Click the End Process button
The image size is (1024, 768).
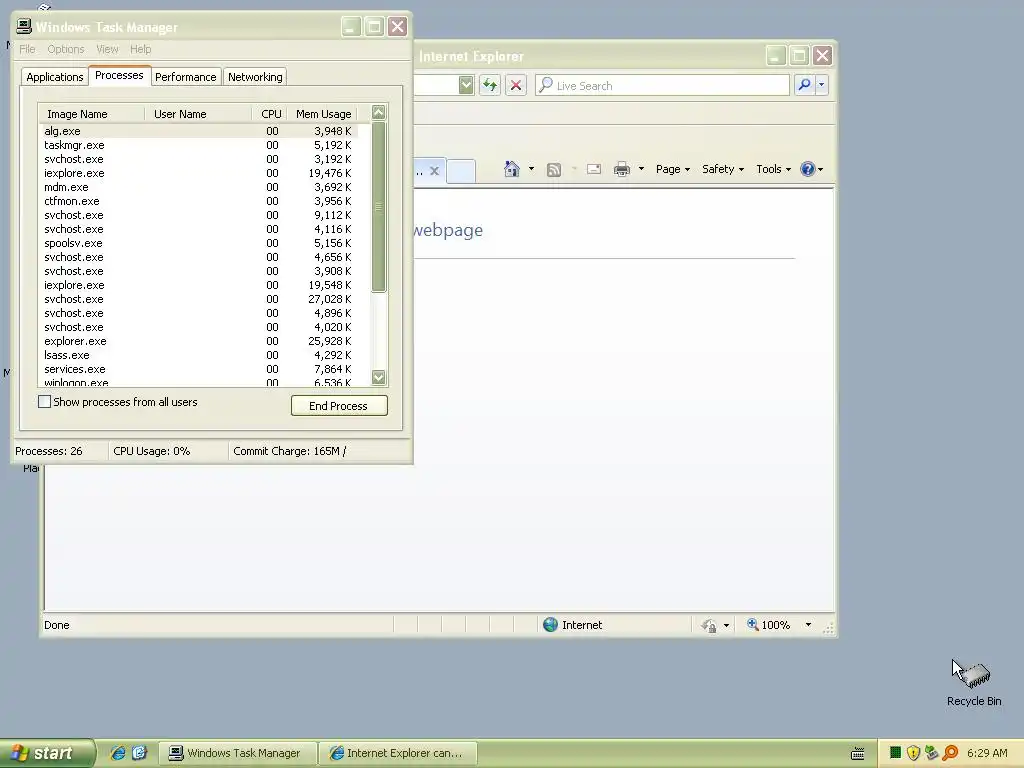pos(339,406)
